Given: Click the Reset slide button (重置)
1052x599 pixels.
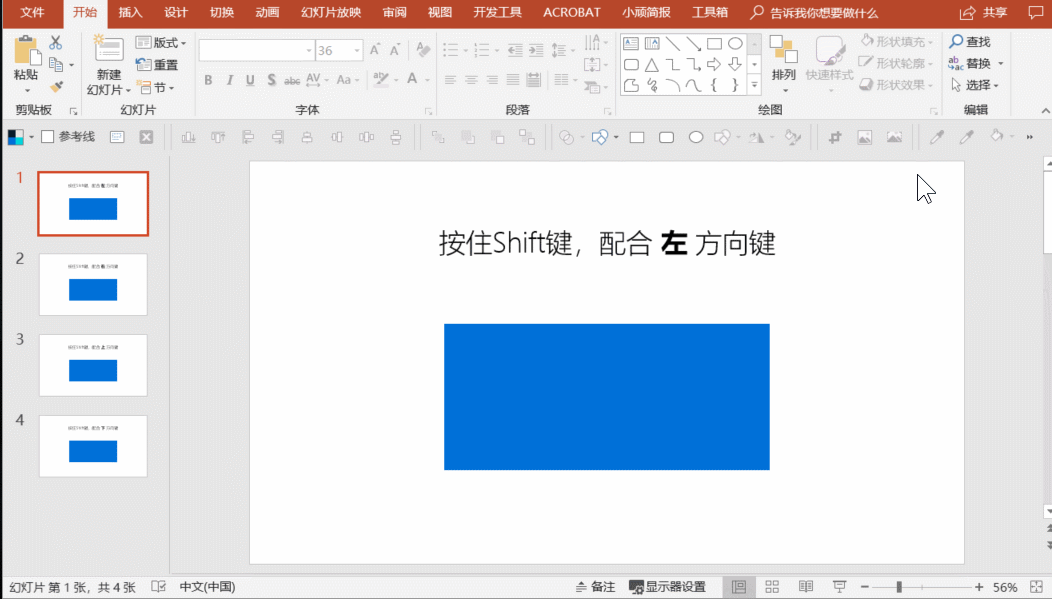Looking at the screenshot, I should pos(157,65).
